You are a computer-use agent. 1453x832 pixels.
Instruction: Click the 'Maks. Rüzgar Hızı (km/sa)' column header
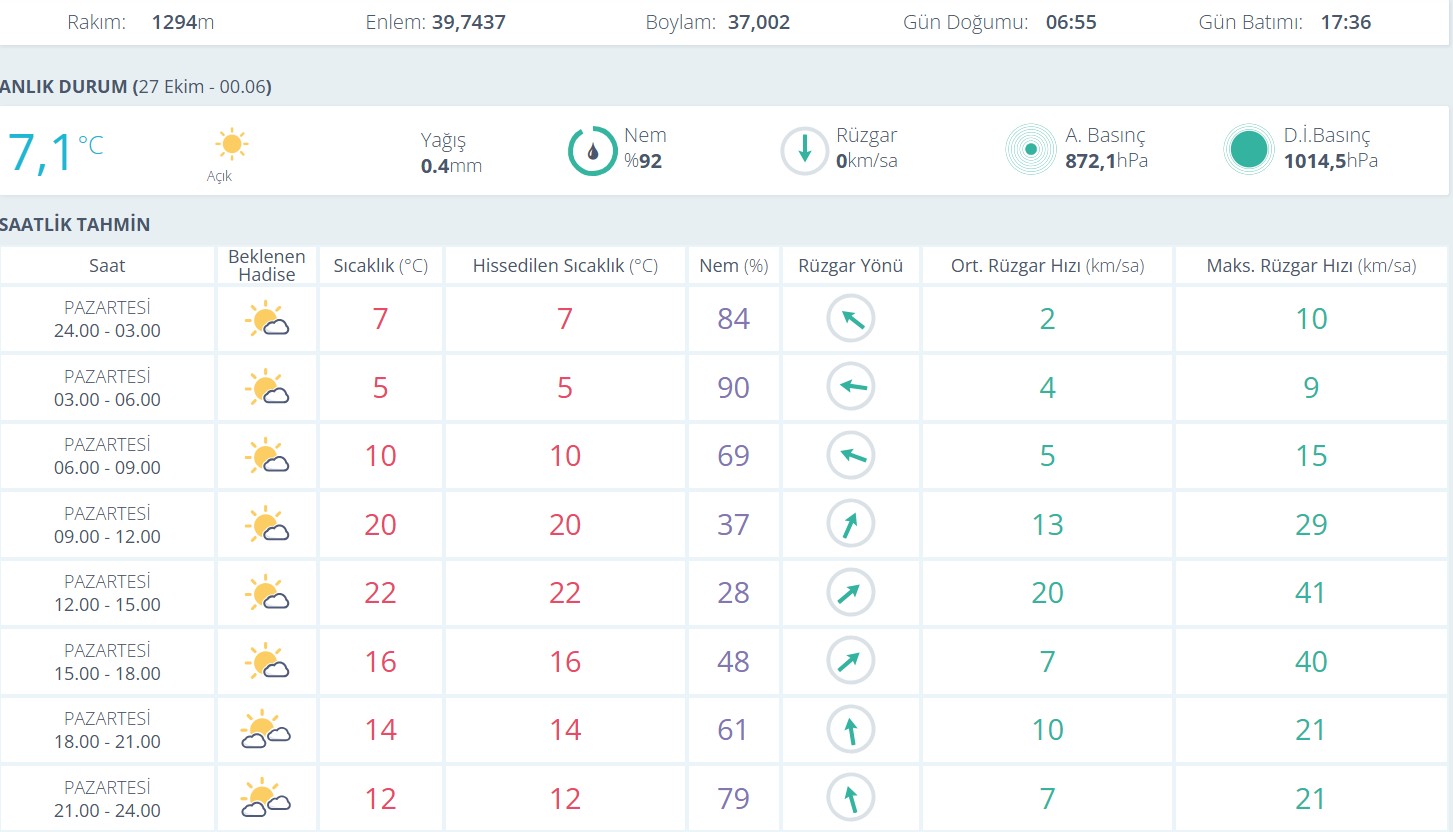(x=1311, y=266)
